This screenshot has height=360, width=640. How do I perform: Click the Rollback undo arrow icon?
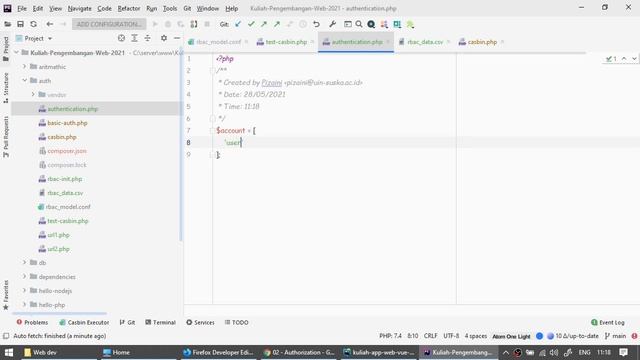(316, 24)
